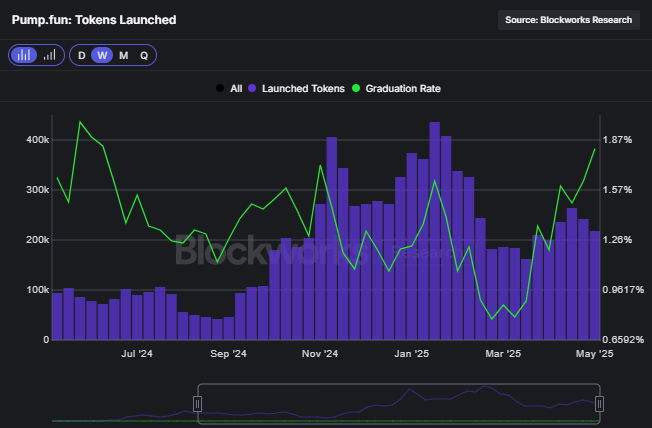The image size is (652, 428).
Task: Click the tall bar at Nov '24
Action: [x=331, y=240]
